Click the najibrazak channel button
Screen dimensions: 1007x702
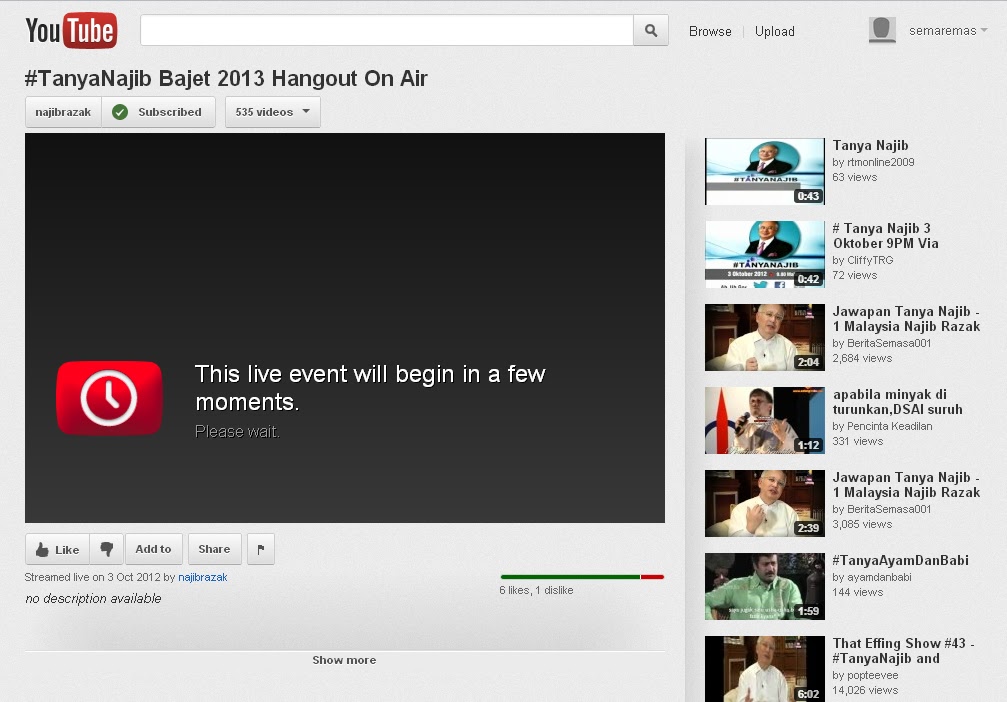[63, 112]
